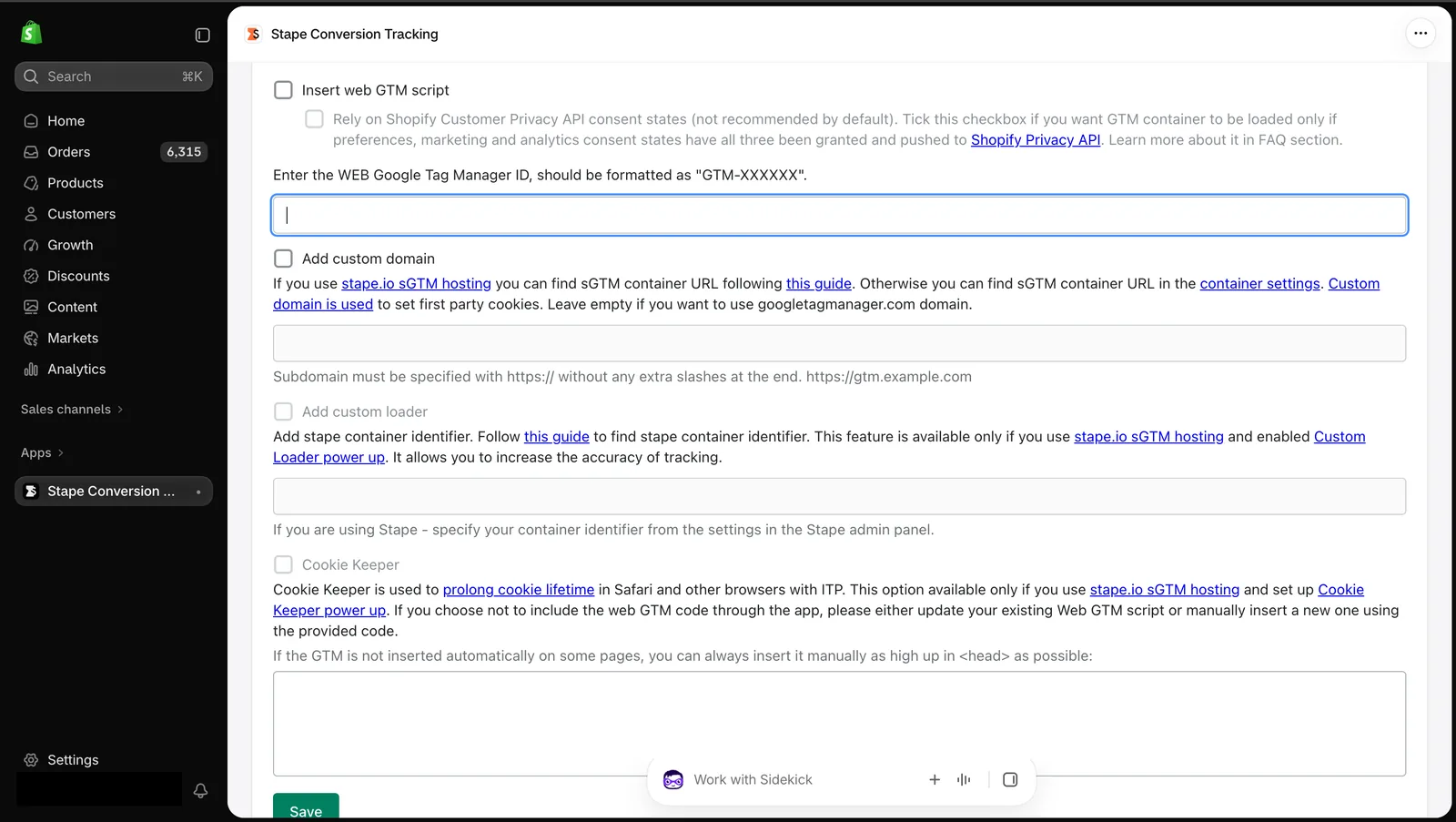Click the custom domain URL input field
Screen dimensions: 1456x822
coord(839,343)
